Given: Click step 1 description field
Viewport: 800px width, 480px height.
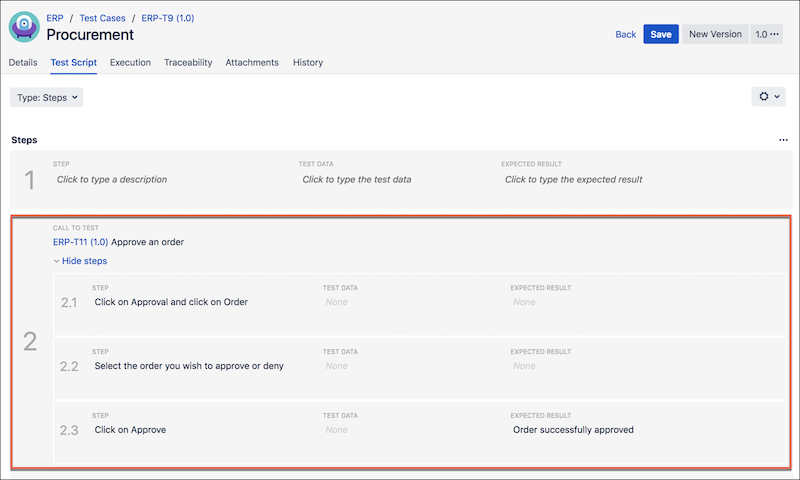Looking at the screenshot, I should pyautogui.click(x=112, y=180).
